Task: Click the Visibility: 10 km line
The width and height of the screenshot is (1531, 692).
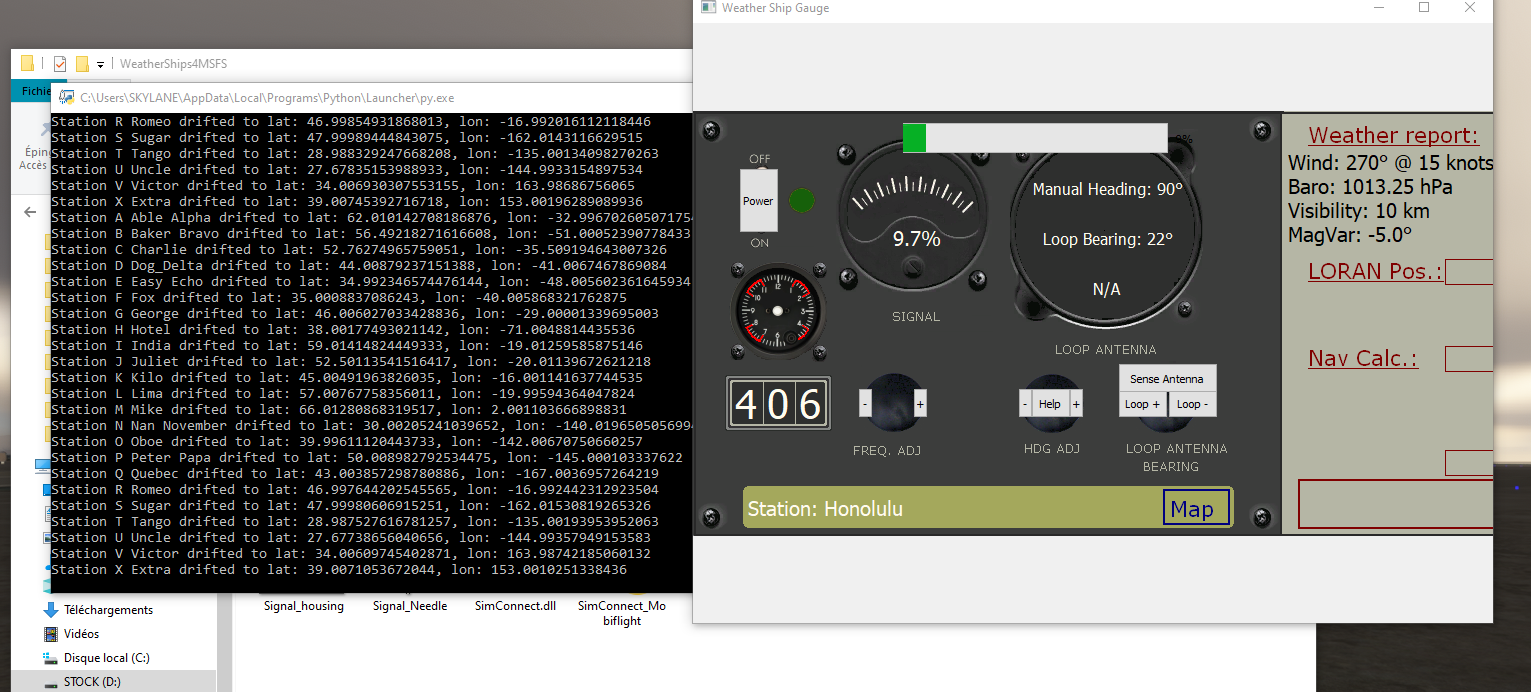Action: 1359,211
